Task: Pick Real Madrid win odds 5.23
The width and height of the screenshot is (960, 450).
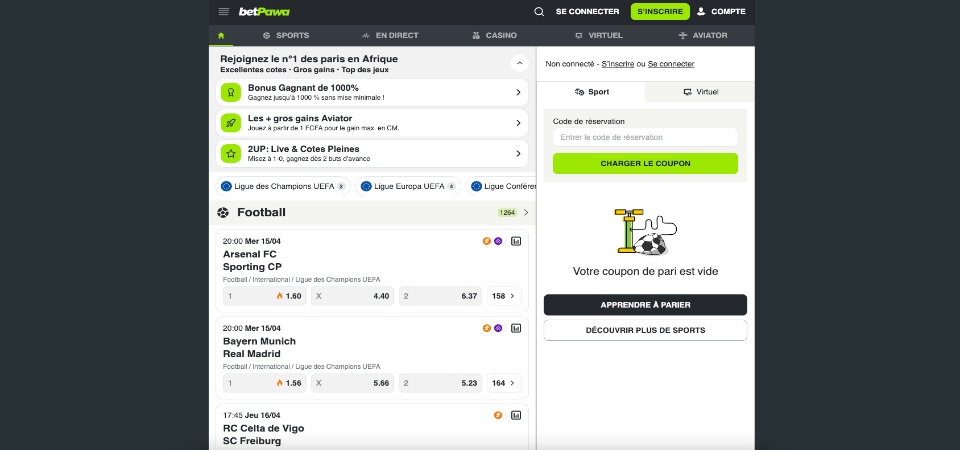Action: 440,383
